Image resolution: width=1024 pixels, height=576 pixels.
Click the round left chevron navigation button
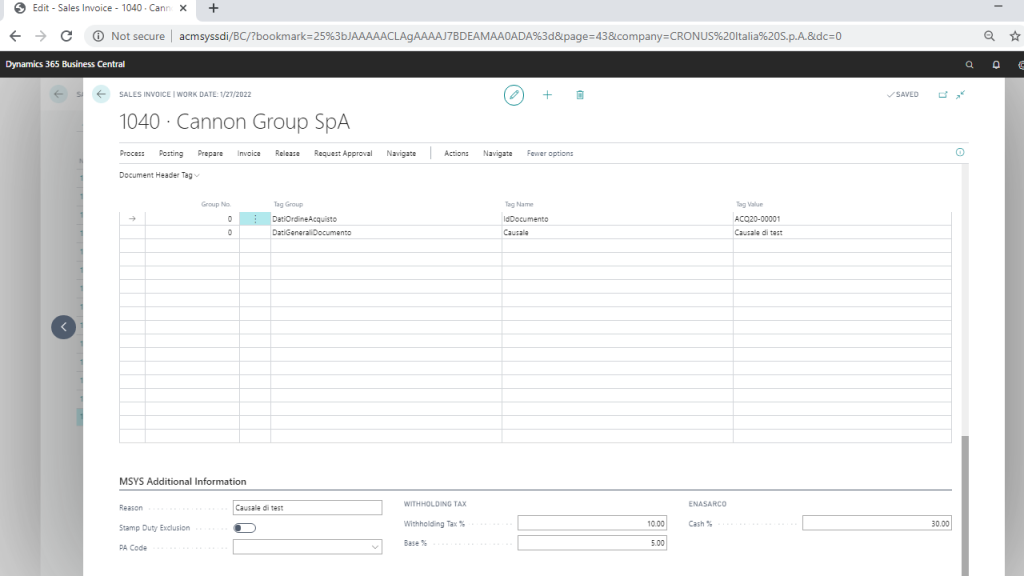[64, 327]
